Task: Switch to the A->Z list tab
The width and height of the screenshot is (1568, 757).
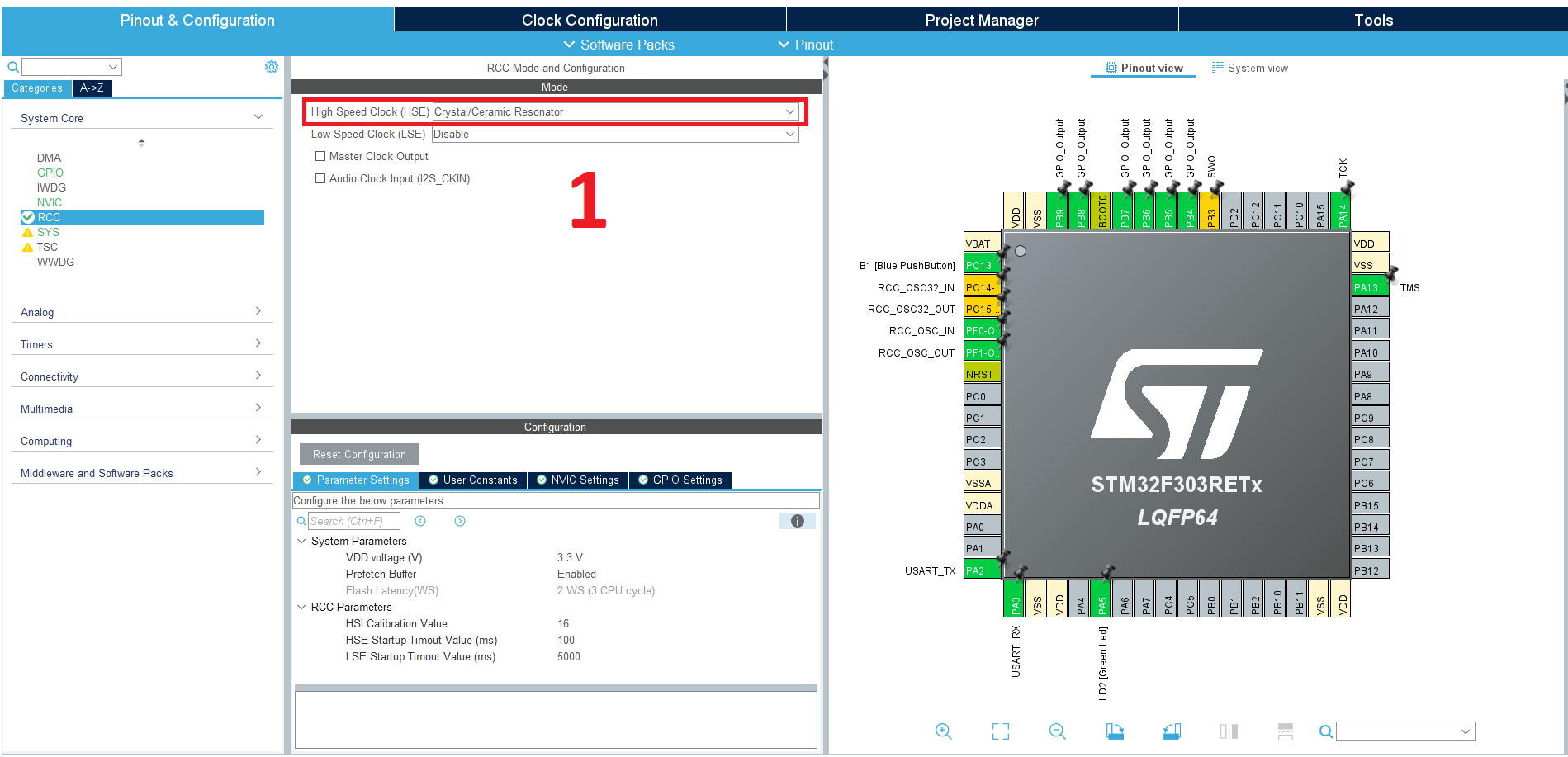Action: [x=92, y=88]
